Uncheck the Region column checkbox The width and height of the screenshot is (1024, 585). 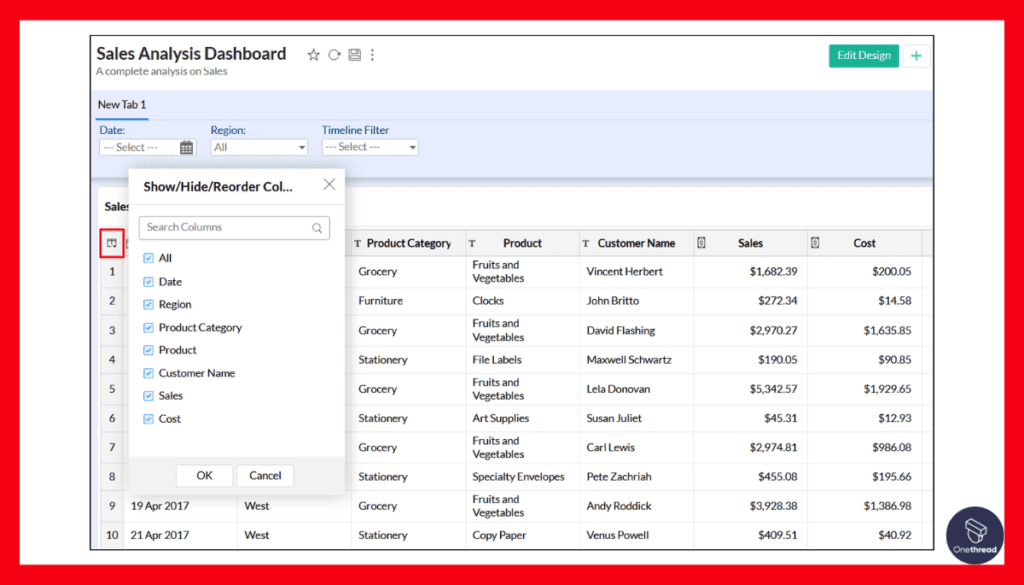tap(148, 305)
